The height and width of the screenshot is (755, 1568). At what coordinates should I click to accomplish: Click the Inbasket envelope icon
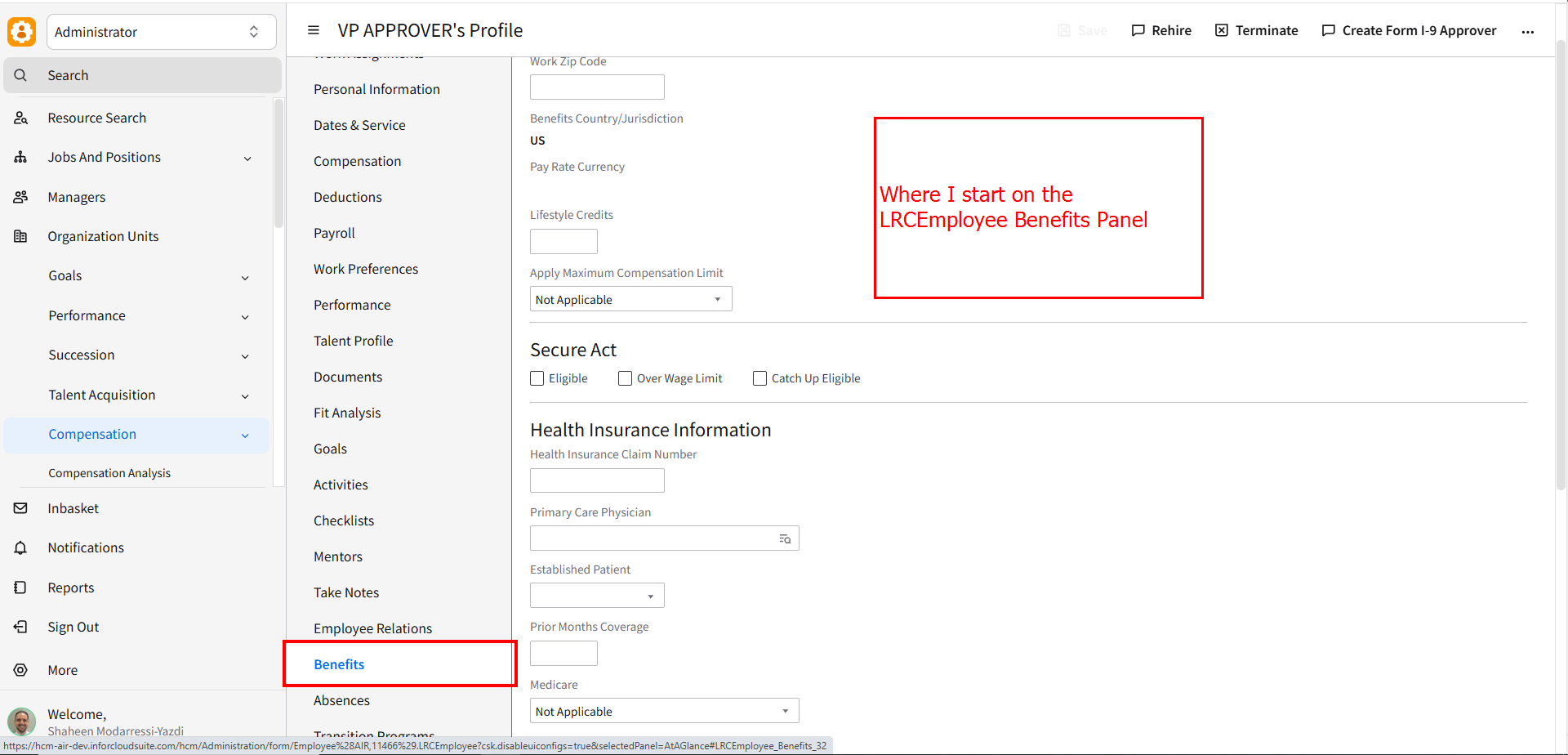[21, 508]
